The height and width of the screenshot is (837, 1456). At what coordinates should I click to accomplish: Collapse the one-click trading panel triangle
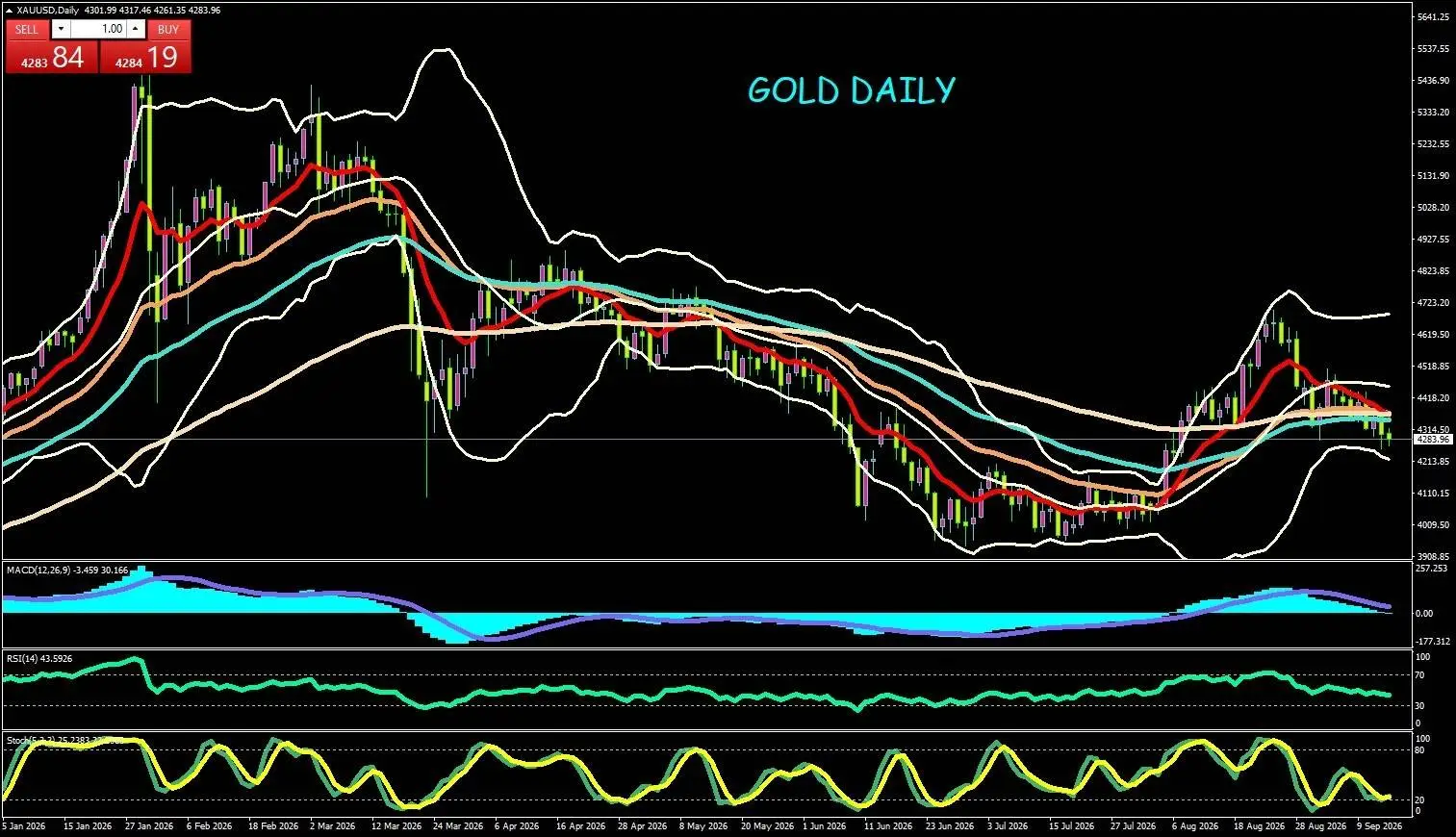click(x=10, y=10)
